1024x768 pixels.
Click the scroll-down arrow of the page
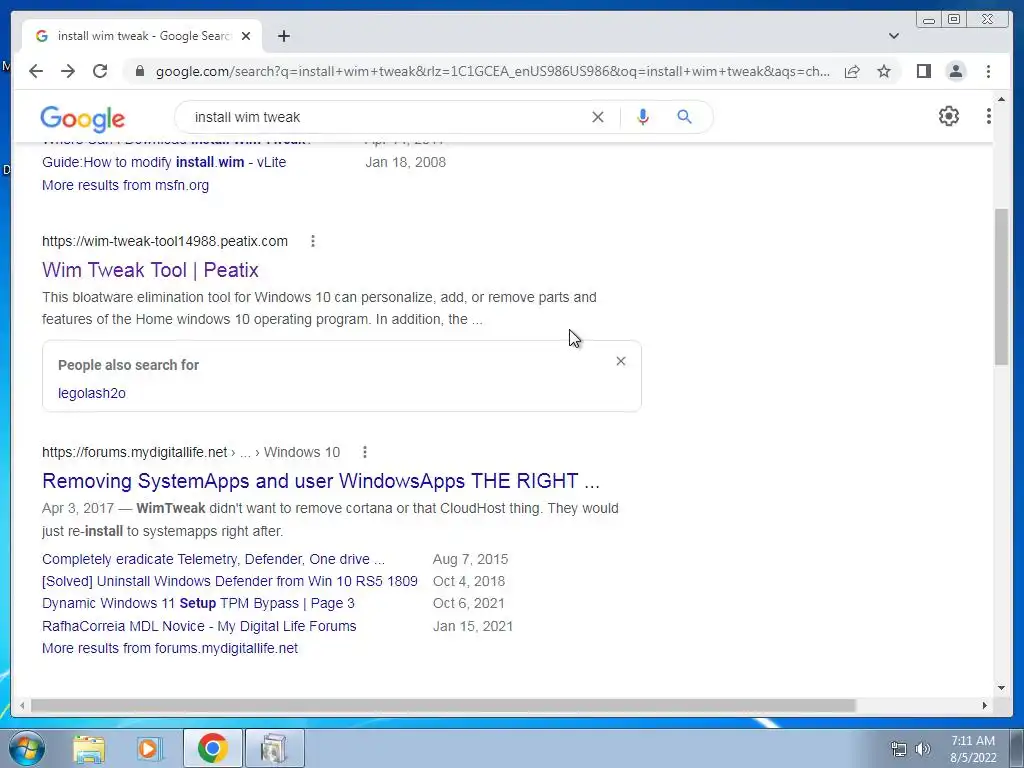[x=1001, y=687]
